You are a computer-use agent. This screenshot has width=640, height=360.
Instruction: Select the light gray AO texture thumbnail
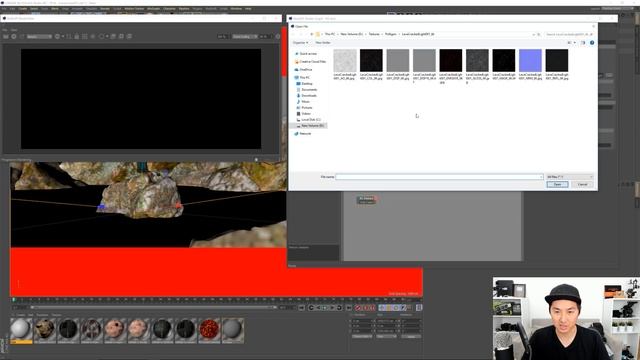click(x=345, y=60)
